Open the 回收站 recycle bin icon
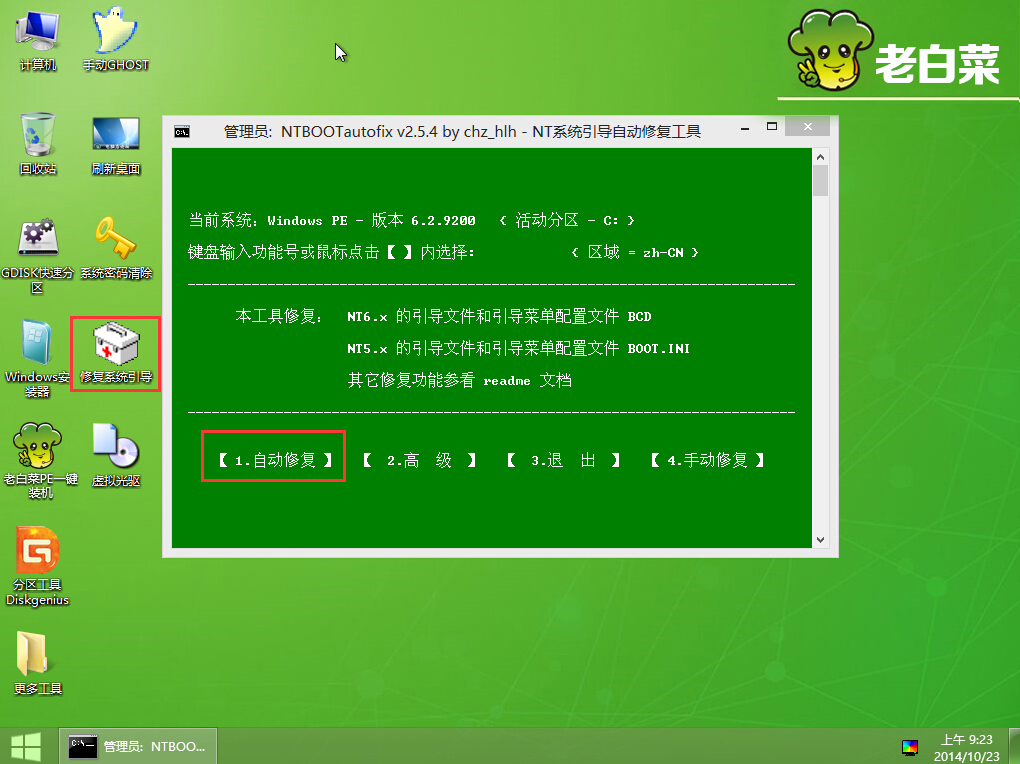 (38, 143)
